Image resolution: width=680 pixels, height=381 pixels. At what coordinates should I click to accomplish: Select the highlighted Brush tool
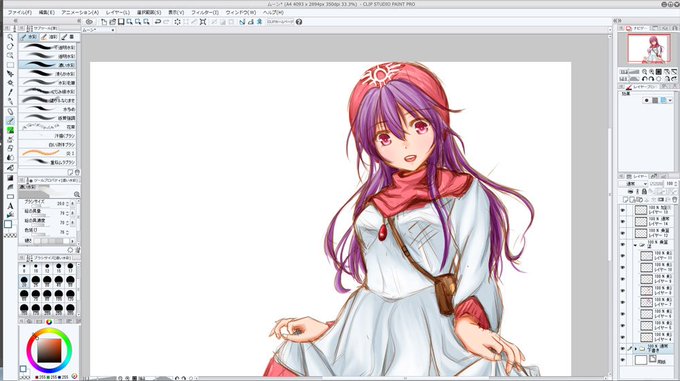click(x=10, y=121)
